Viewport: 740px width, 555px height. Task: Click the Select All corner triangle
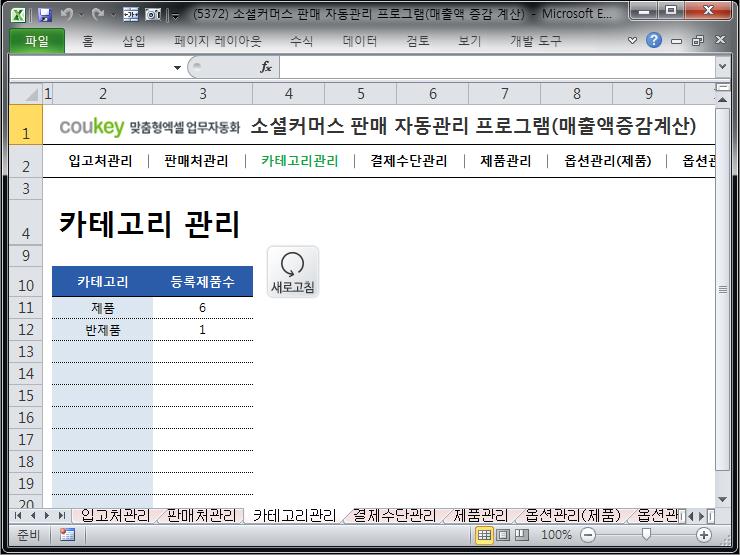coord(26,93)
